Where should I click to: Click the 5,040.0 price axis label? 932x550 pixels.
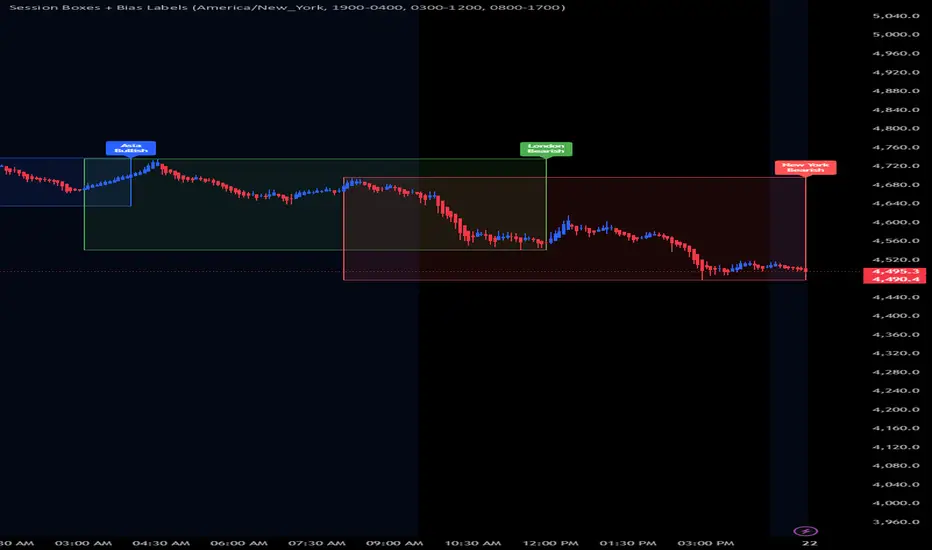tap(896, 16)
